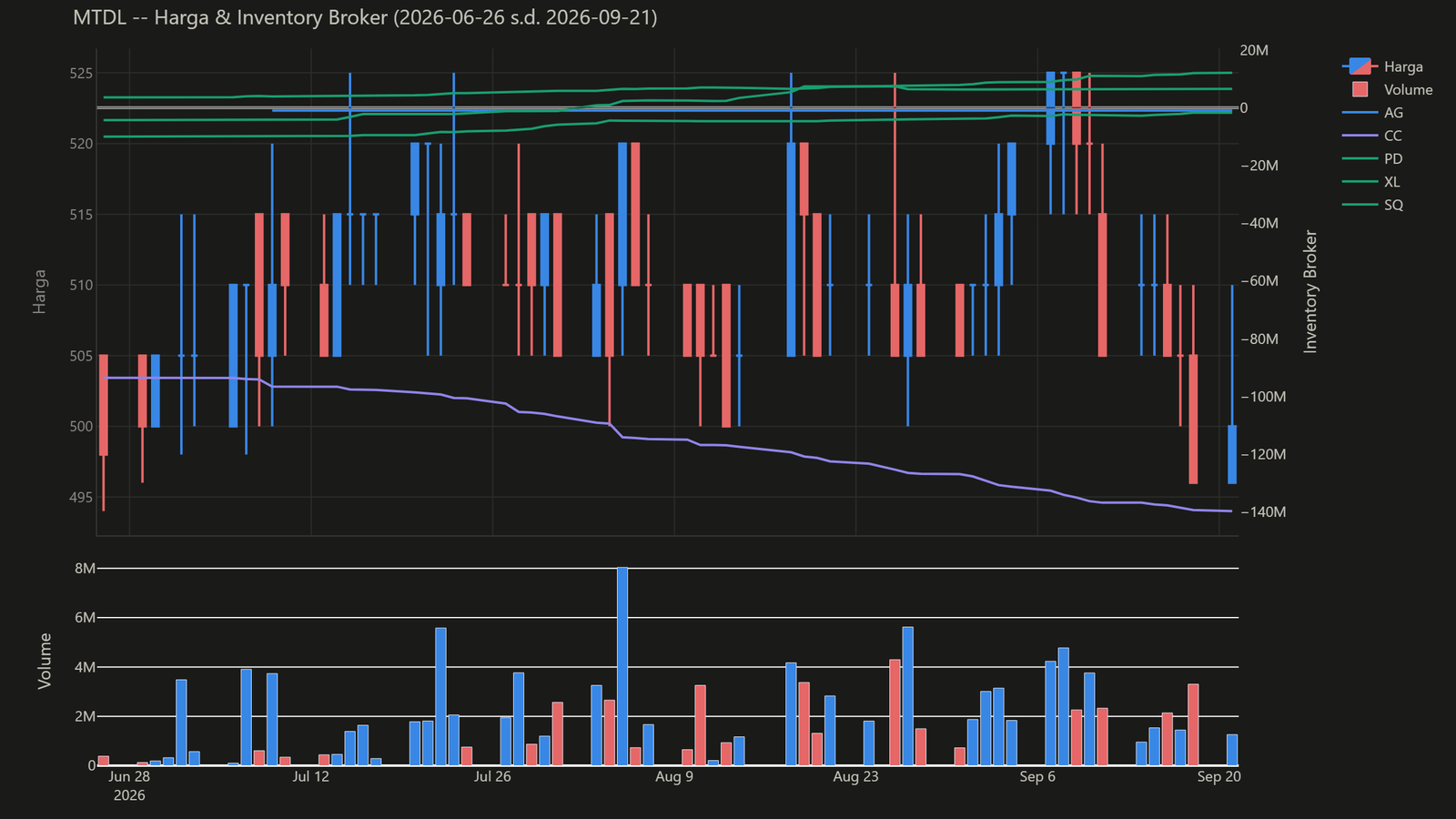Click the 495 price tick label

point(81,497)
